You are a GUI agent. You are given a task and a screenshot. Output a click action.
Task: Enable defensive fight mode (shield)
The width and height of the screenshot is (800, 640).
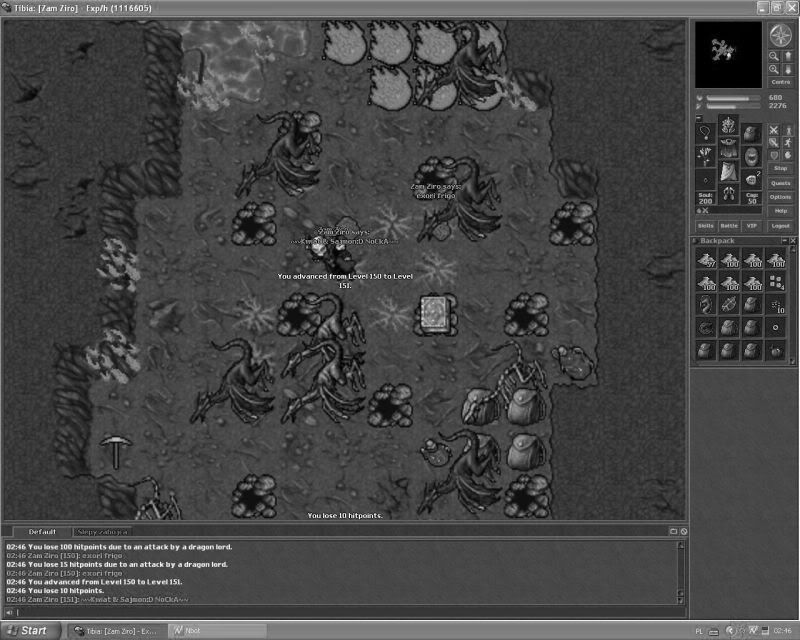click(x=774, y=155)
